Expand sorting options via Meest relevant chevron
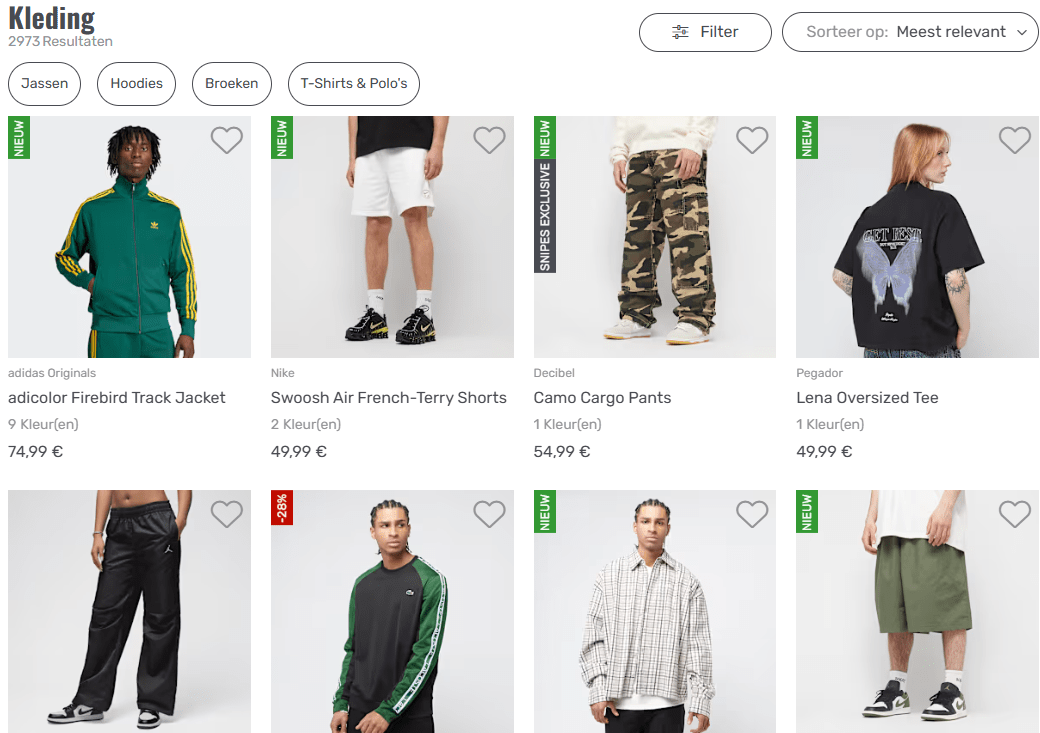This screenshot has width=1040, height=733. [1022, 32]
